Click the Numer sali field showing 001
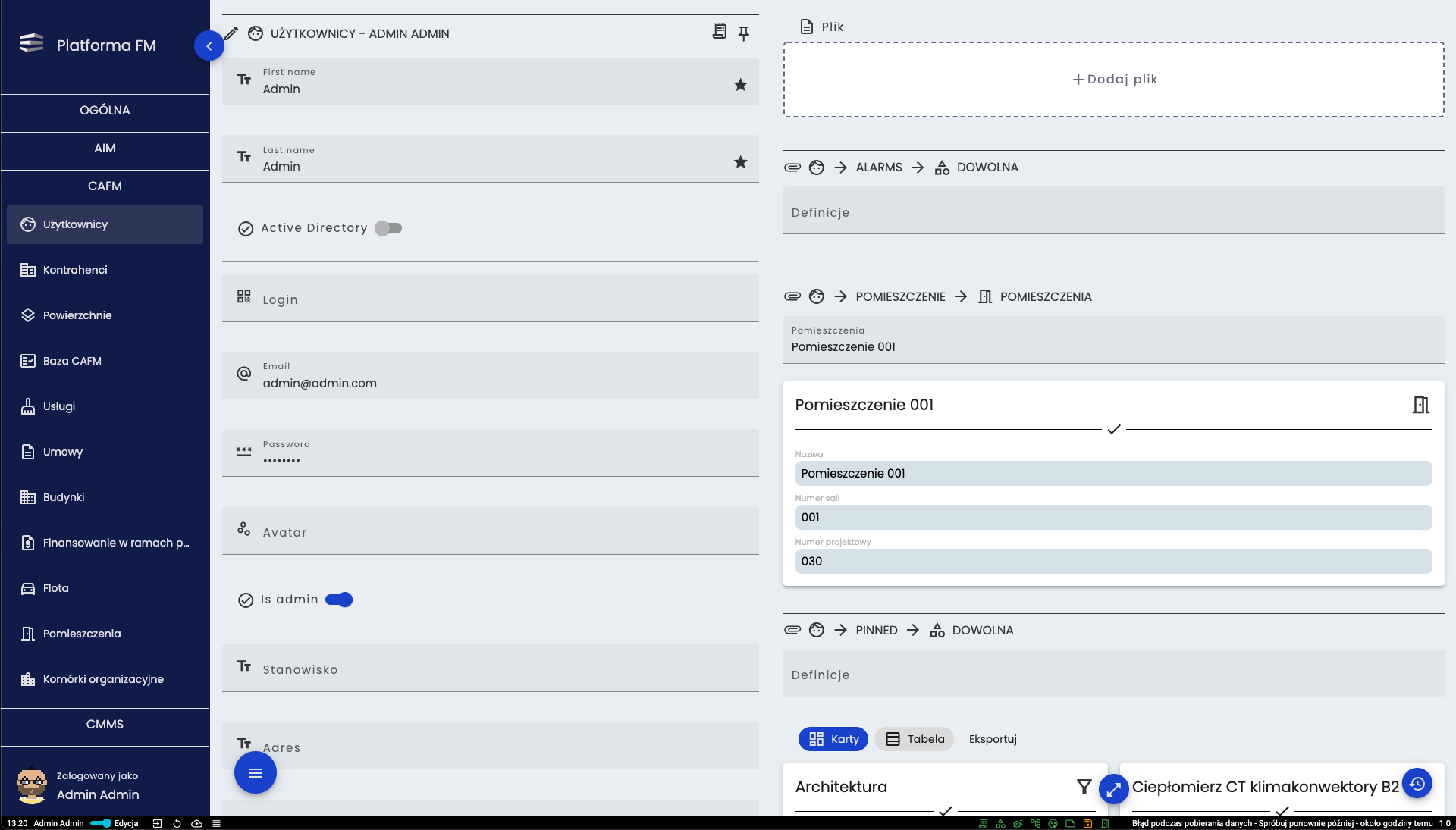Screen dimensions: 1456x830 [x=1113, y=518]
